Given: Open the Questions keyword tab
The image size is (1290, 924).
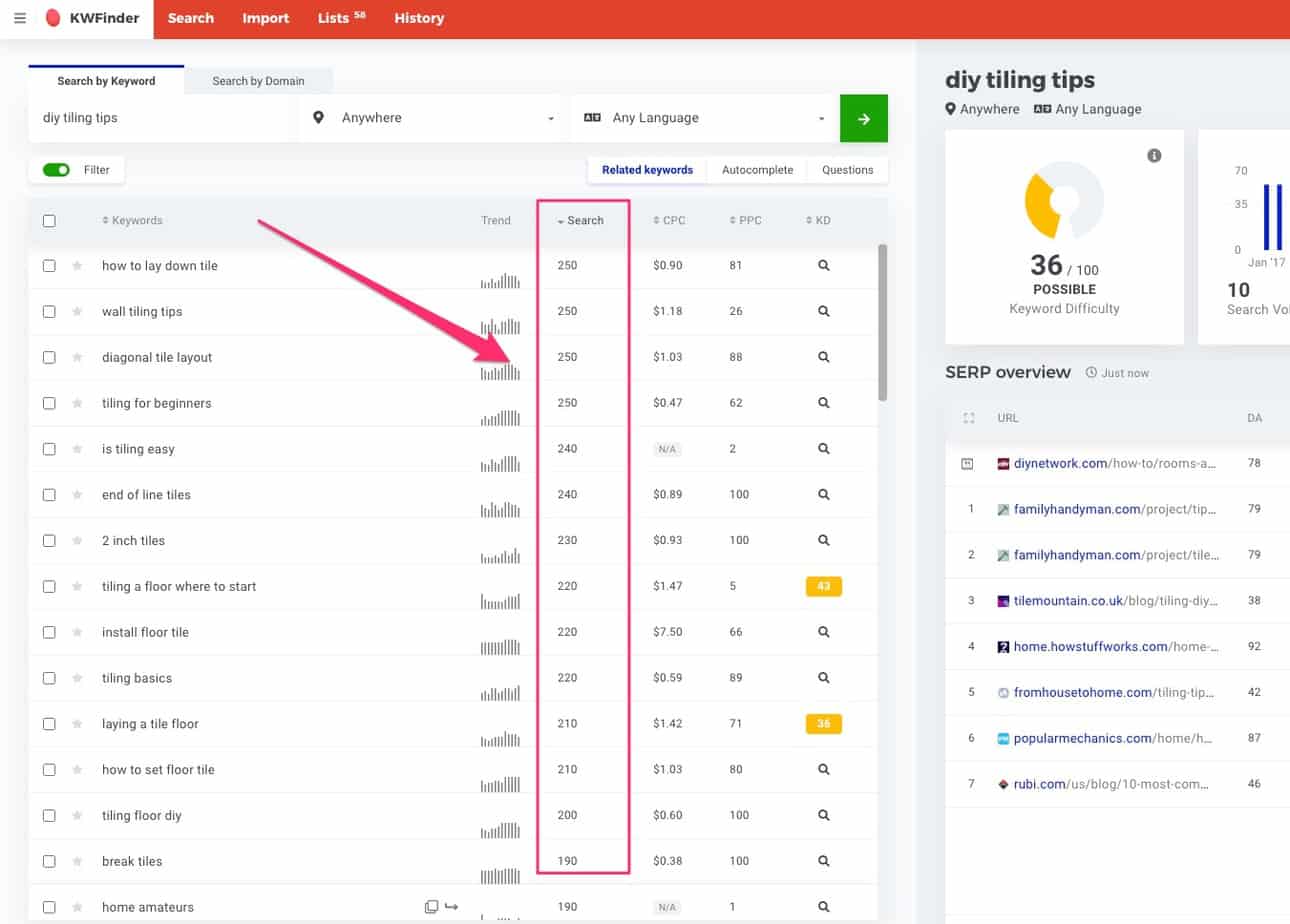Looking at the screenshot, I should [847, 169].
